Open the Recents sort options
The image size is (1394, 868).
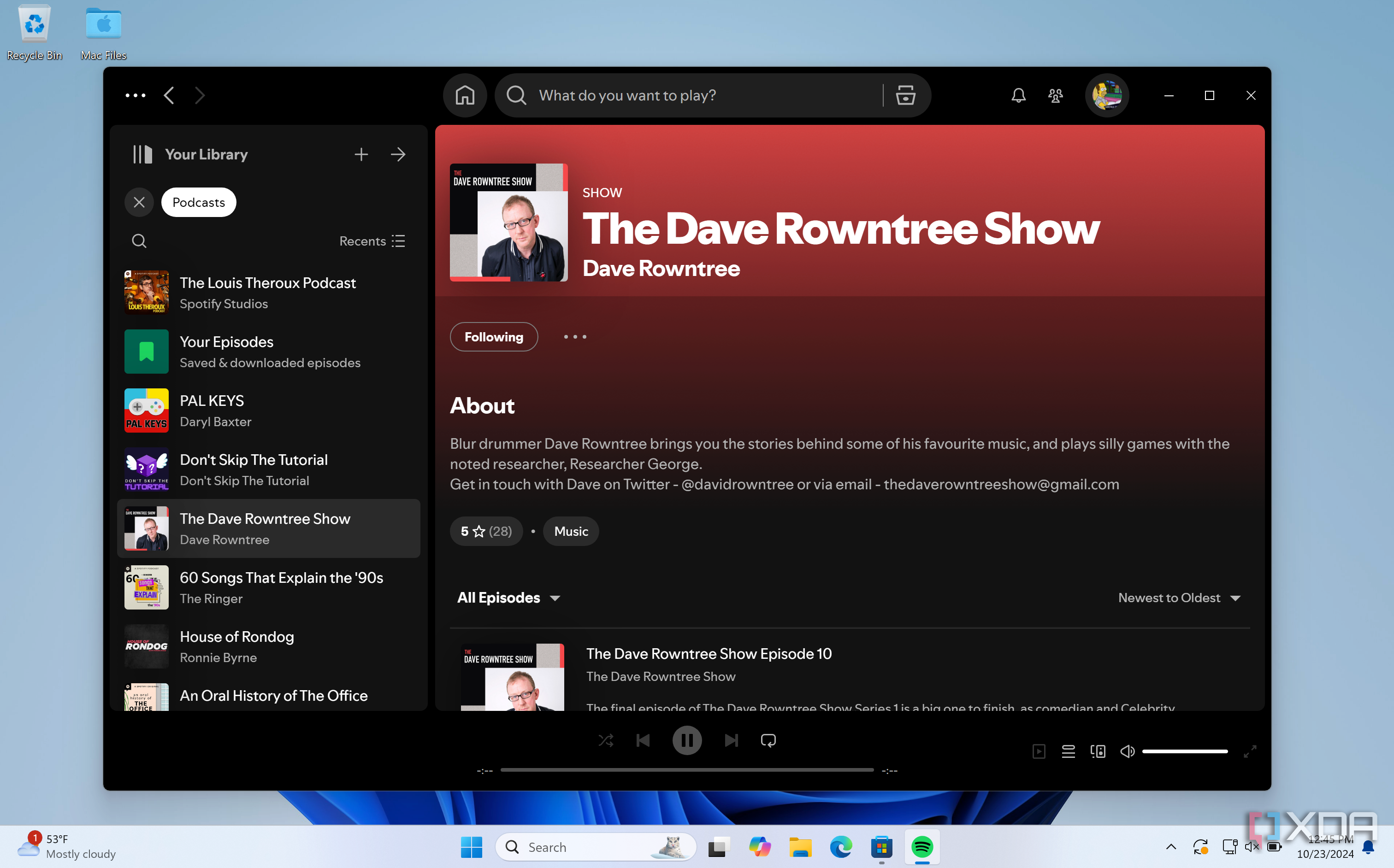coord(371,240)
